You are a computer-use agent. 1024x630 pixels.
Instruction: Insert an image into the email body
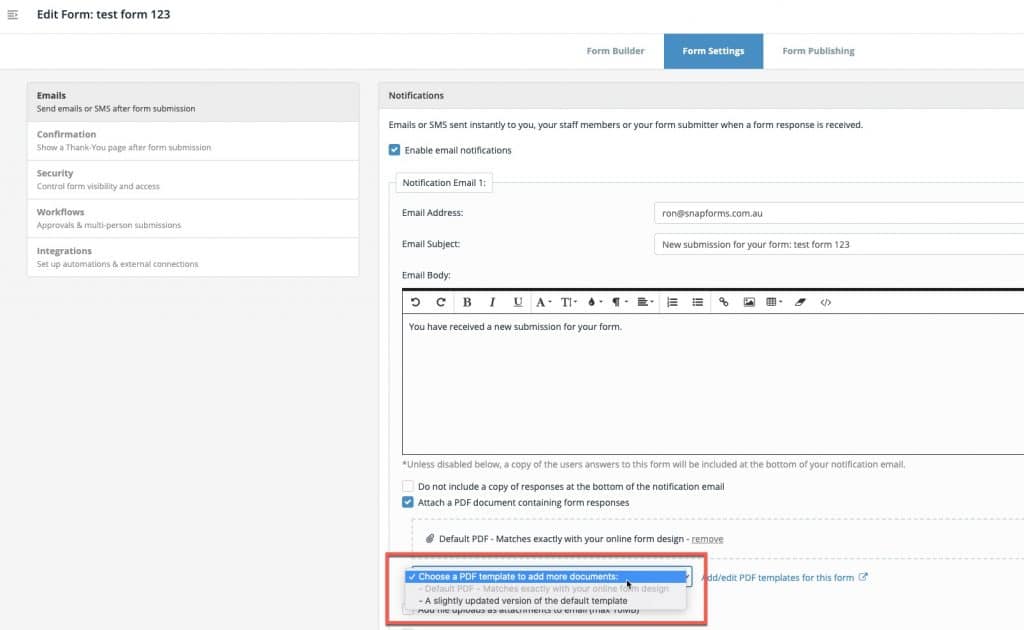750,301
